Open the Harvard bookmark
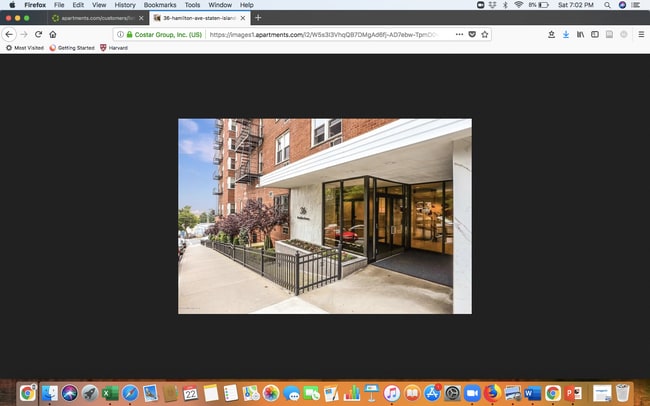 [114, 47]
